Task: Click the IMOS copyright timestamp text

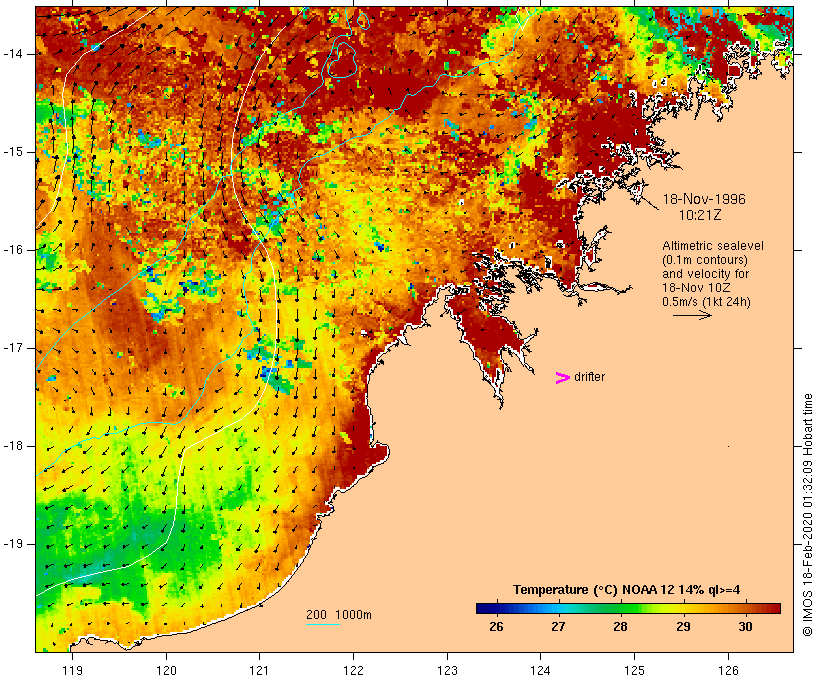Action: click(x=807, y=515)
